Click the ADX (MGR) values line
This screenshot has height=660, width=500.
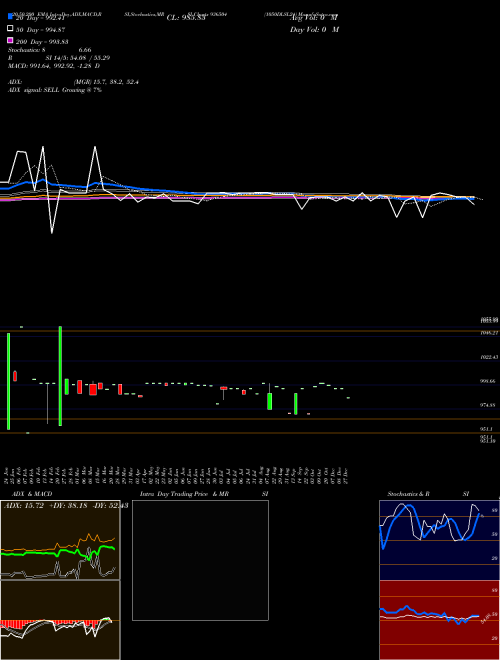coord(73,82)
